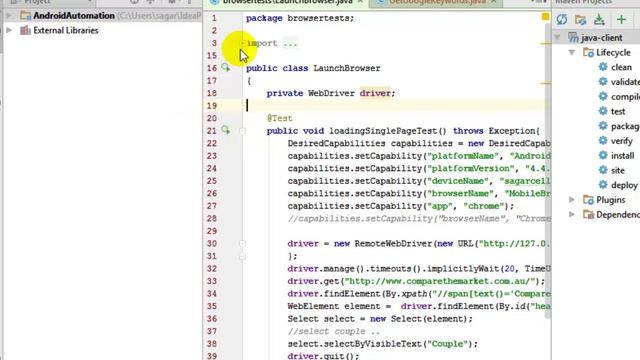640x360 pixels.
Task: Click the gear icon next to site
Action: pyautogui.click(x=603, y=170)
